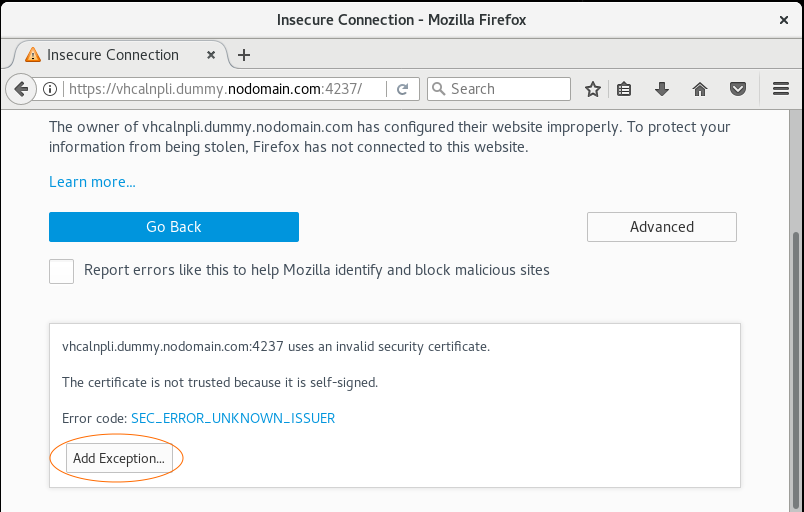Close the Insecure Connection tab

click(x=211, y=55)
